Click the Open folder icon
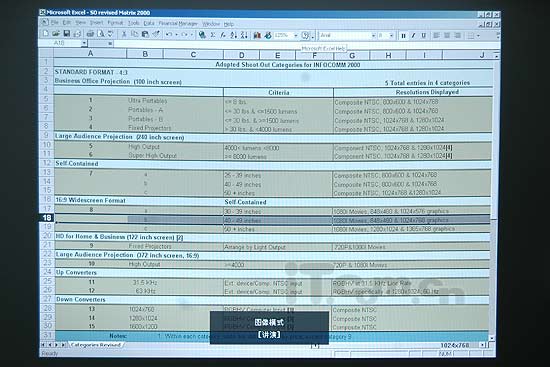This screenshot has width=550, height=367. 56,34
